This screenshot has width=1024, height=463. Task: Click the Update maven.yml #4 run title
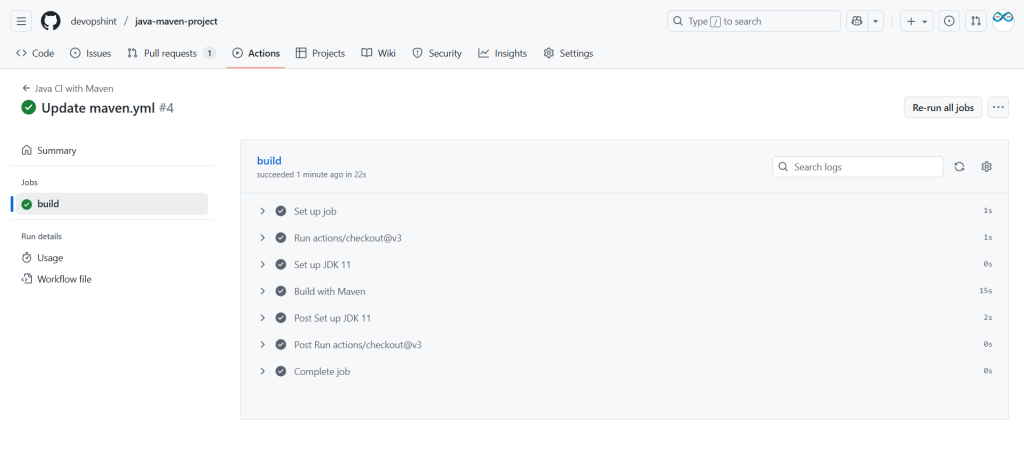click(108, 108)
